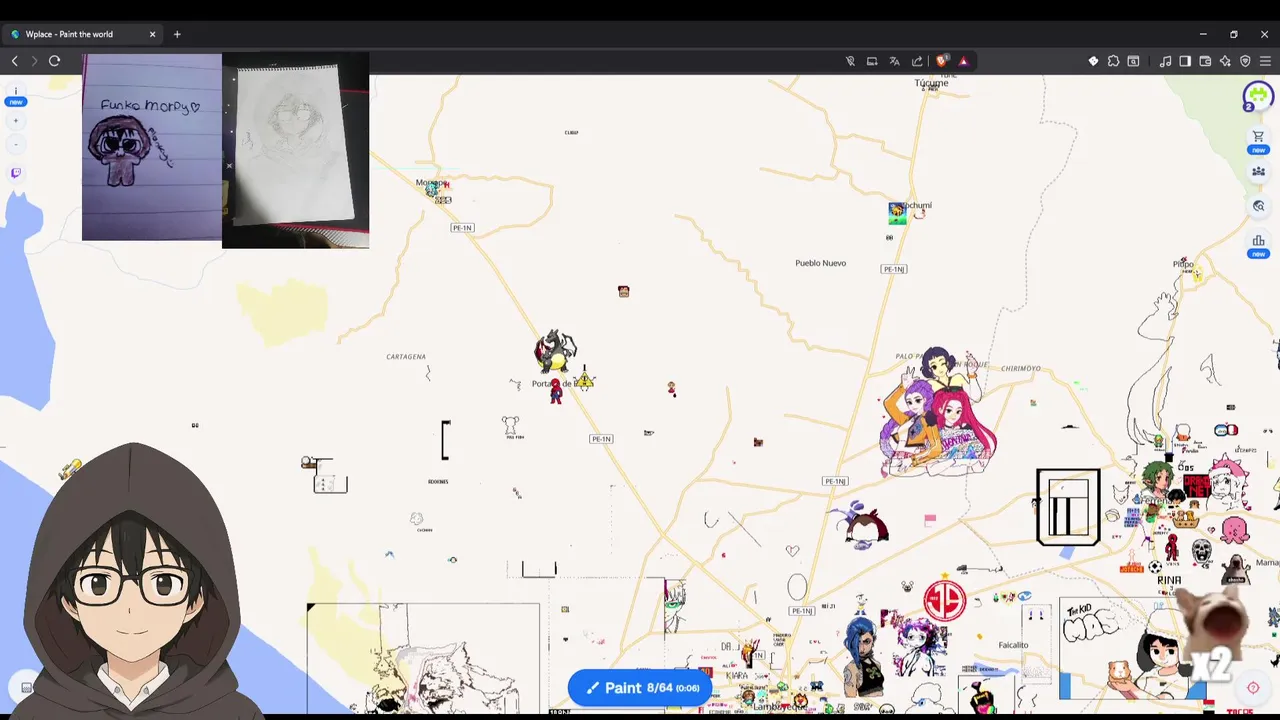Click the Funko Morpy drawing overlay image
The image size is (1280, 720).
[x=152, y=148]
